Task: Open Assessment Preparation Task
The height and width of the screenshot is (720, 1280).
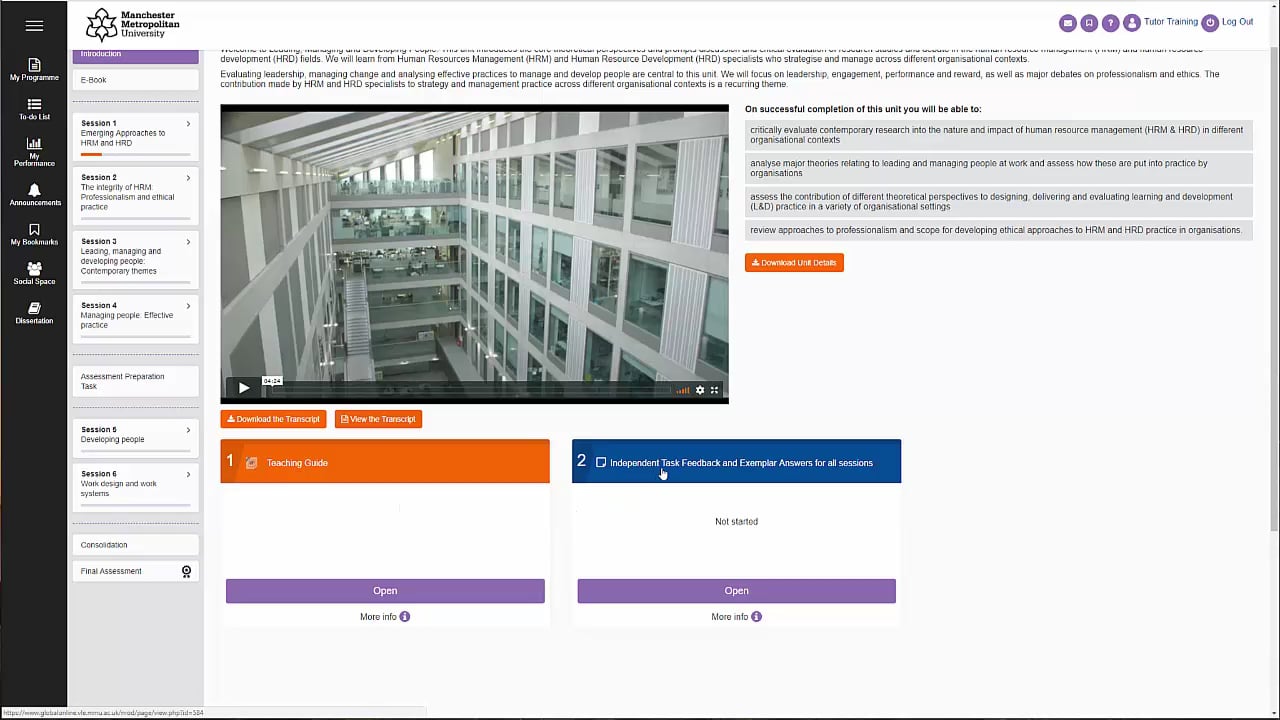Action: (135, 381)
